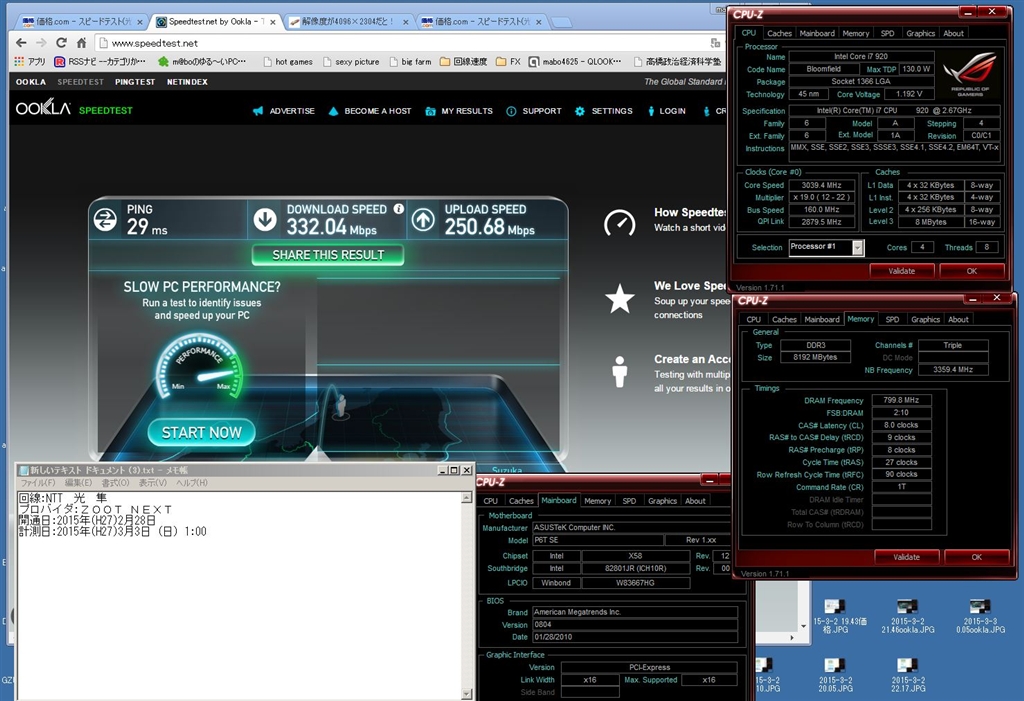This screenshot has height=701, width=1024.
Task: Open the SETTINGS link
Action: tap(604, 111)
